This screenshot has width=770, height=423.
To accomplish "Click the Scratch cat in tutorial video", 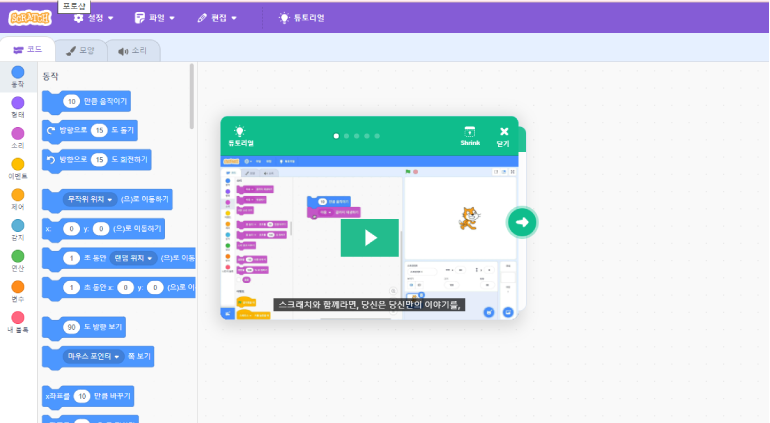I will point(469,219).
